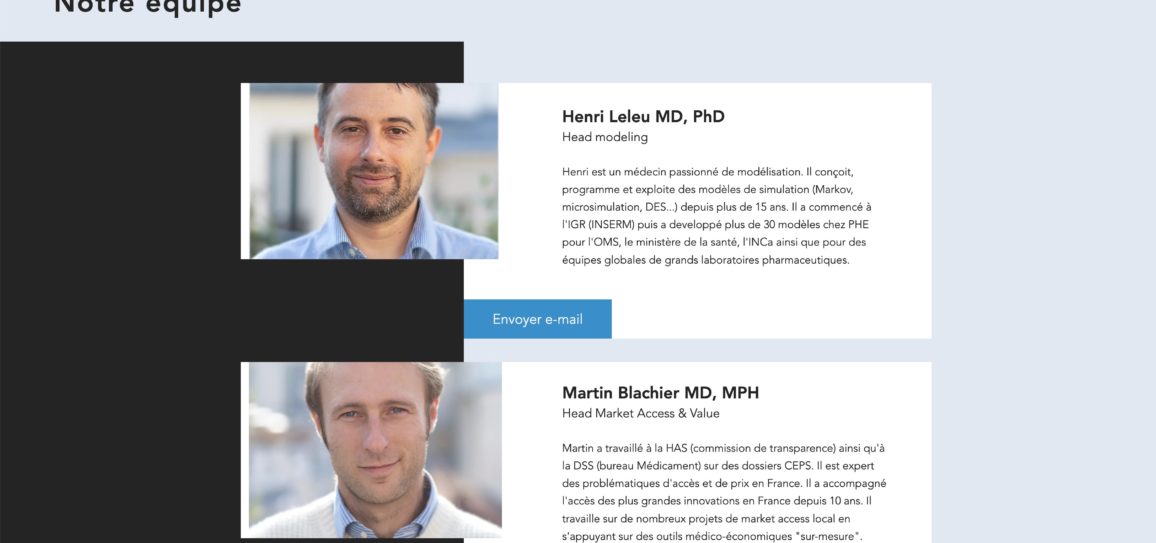Click the white card of Martin Blachier
1156x543 pixels.
pos(697,452)
